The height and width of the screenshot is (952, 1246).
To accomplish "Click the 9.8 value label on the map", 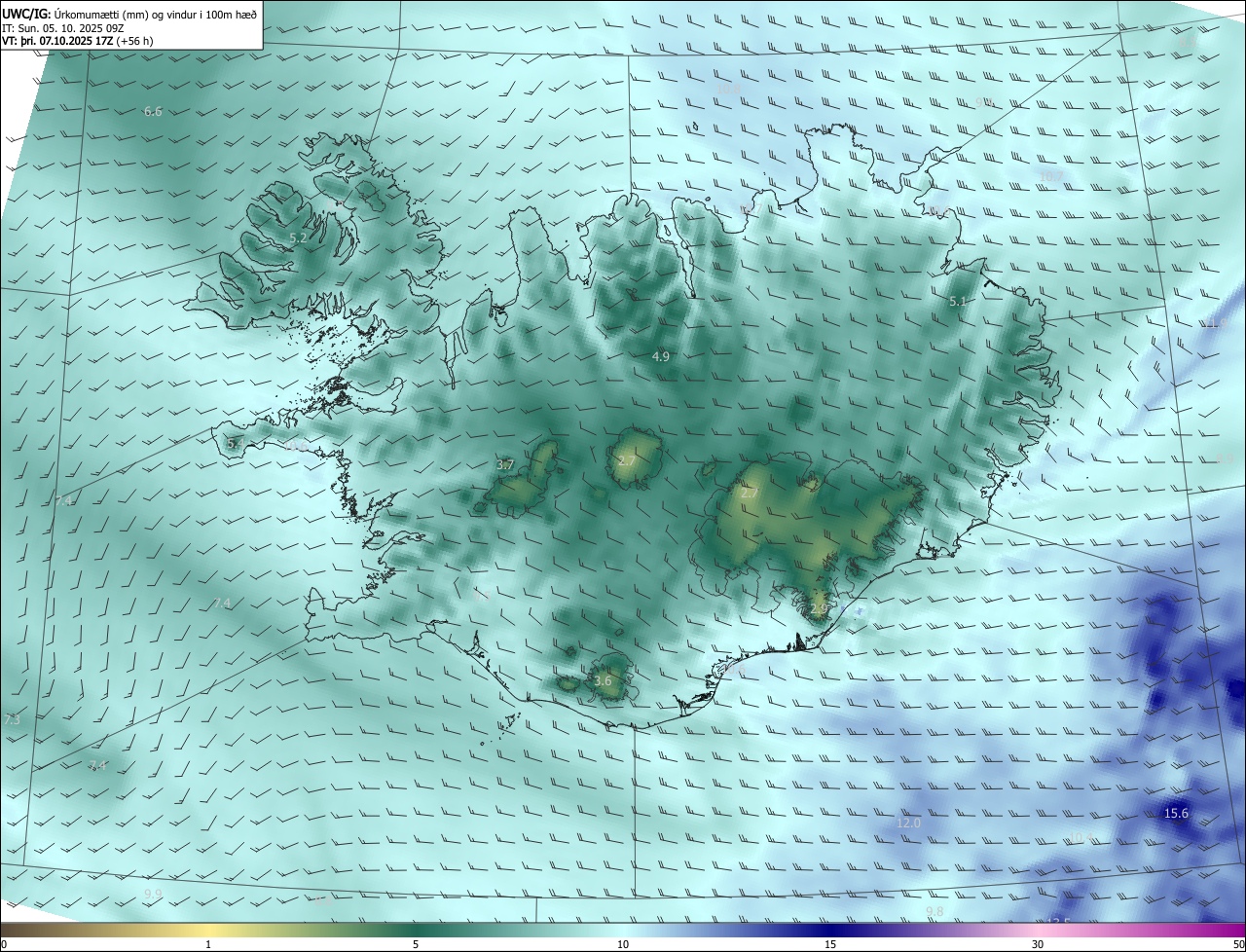I will click(934, 911).
